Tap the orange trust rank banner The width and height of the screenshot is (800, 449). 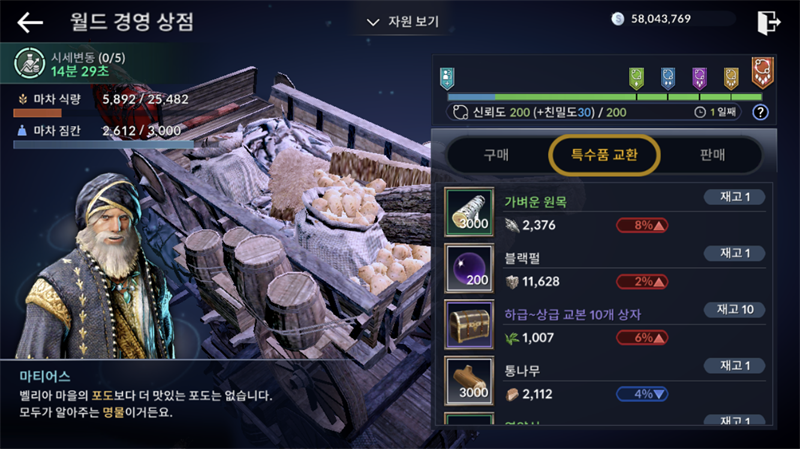point(762,72)
